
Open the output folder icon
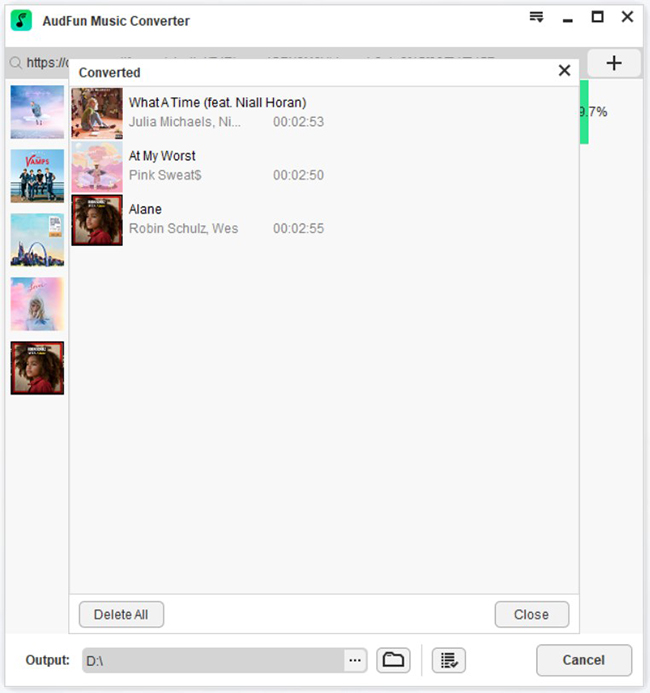click(393, 660)
